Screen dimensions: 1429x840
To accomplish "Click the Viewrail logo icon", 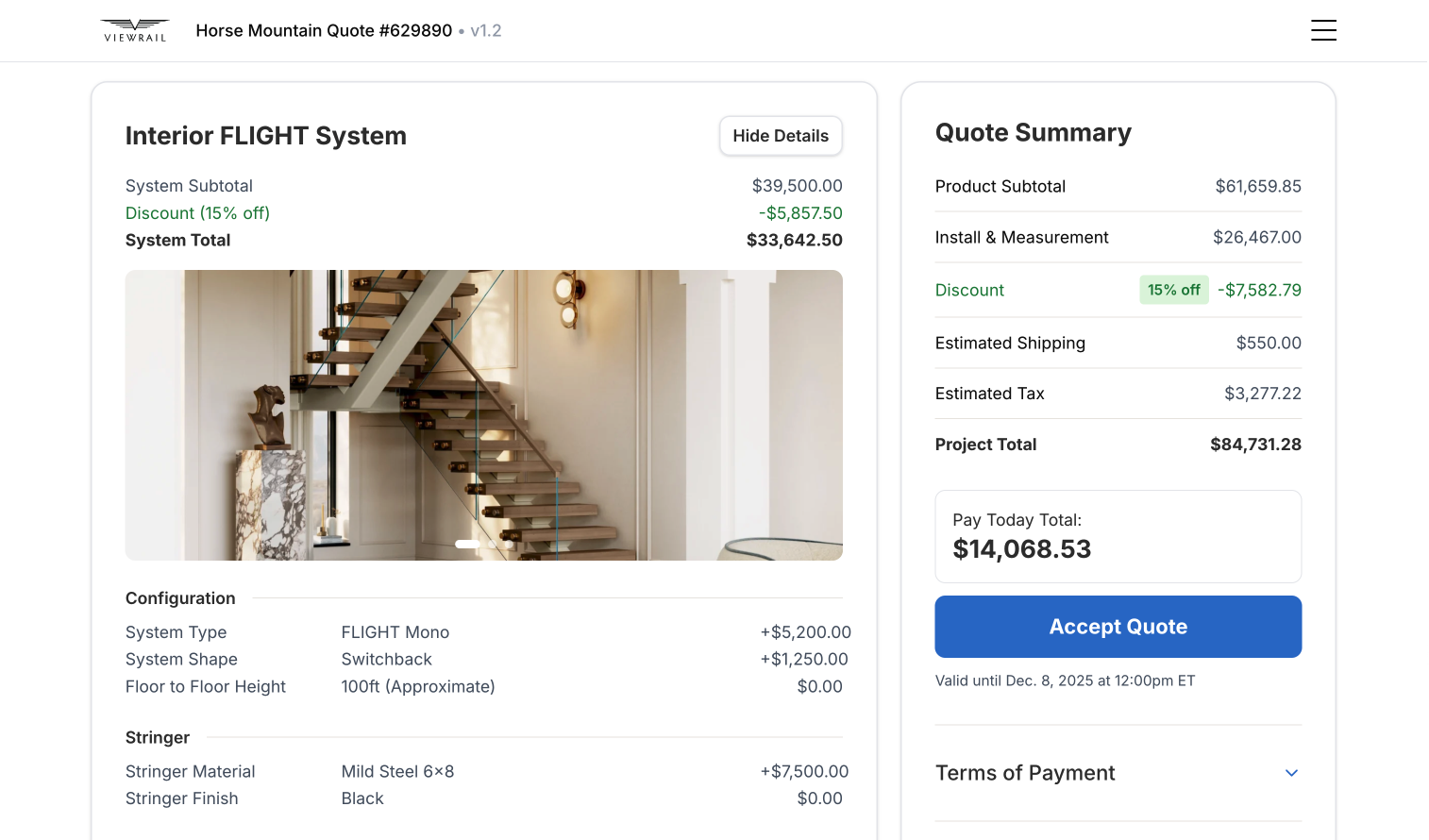I will pos(134,30).
